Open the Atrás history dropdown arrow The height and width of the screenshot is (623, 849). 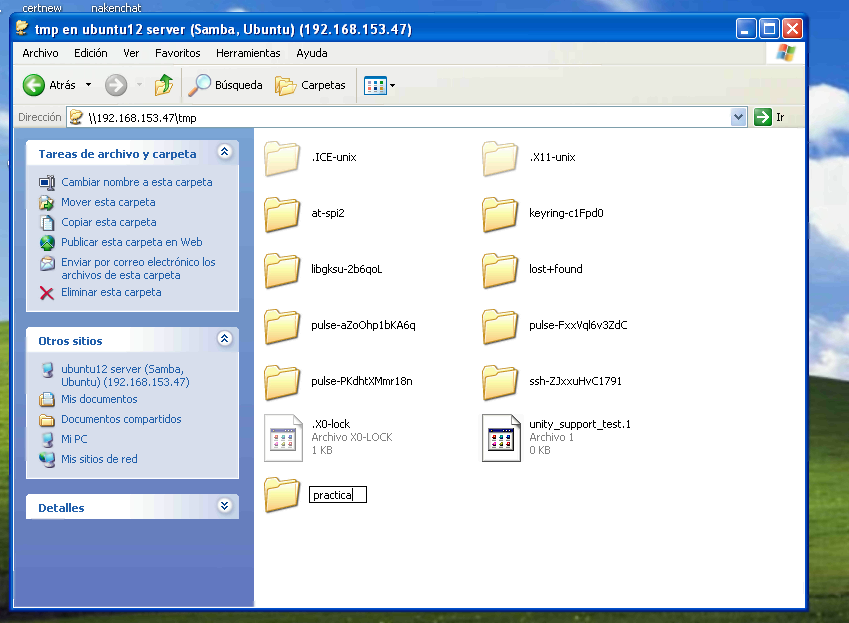point(88,86)
